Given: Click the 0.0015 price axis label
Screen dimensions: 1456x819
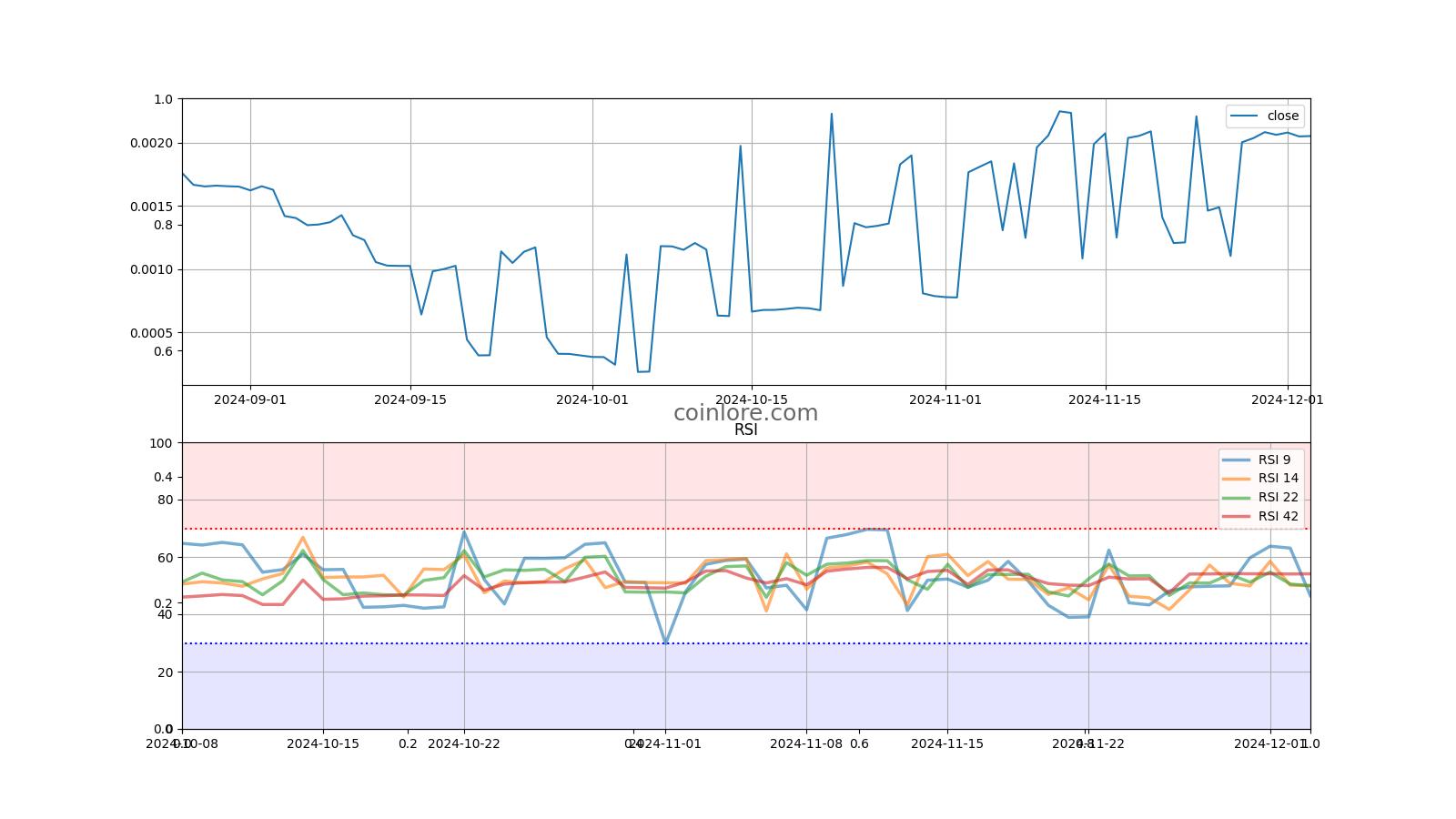Looking at the screenshot, I should point(151,207).
